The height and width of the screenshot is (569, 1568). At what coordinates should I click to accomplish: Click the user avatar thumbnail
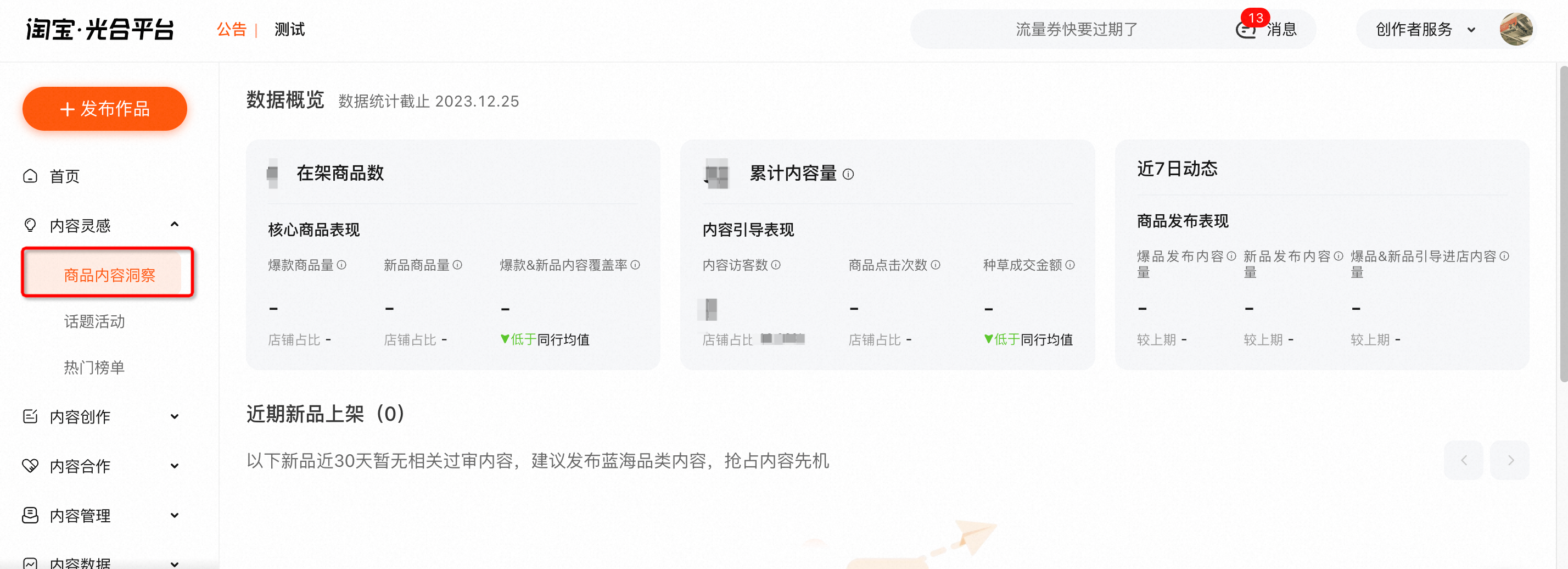(x=1516, y=29)
